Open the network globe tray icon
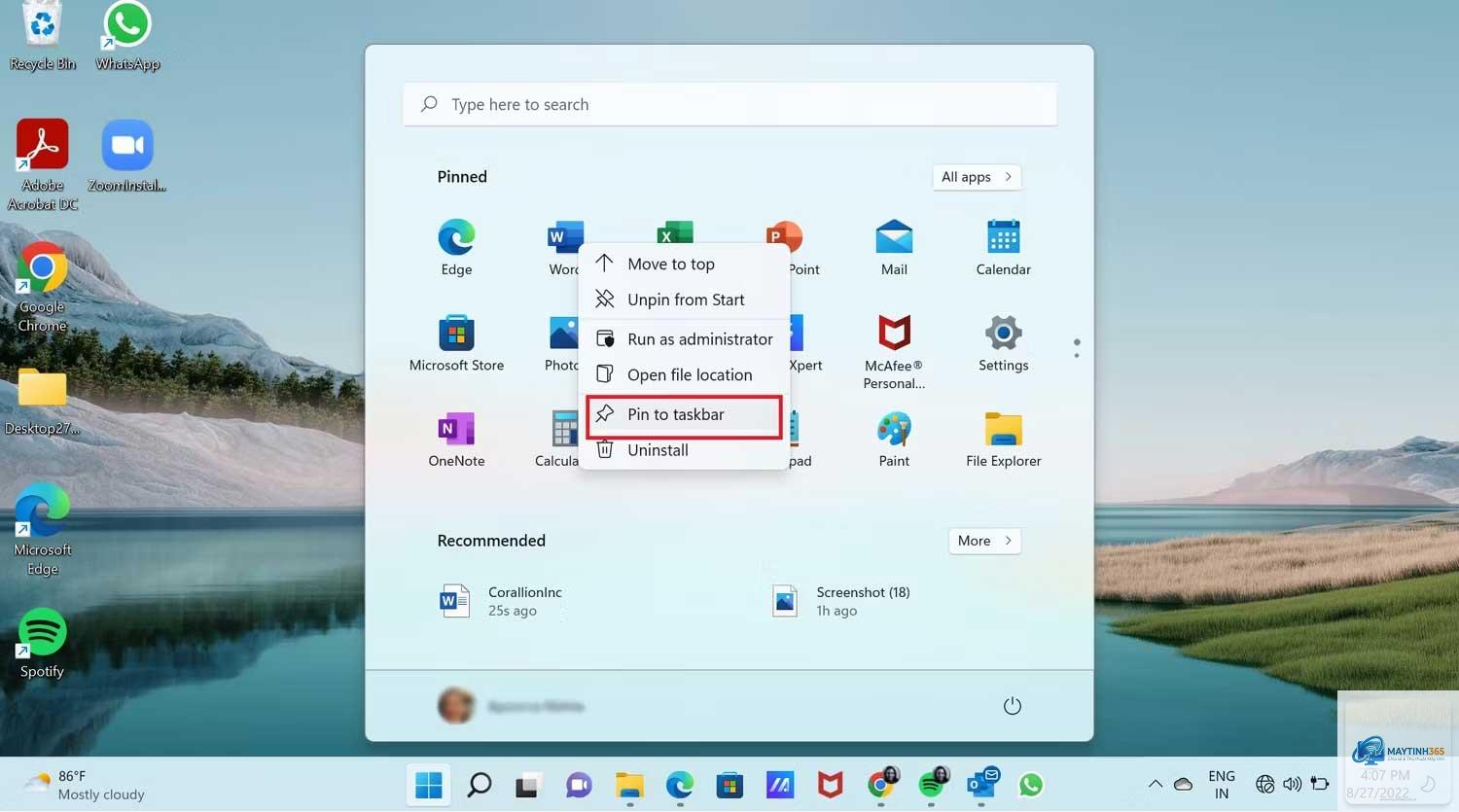 tap(1264, 784)
